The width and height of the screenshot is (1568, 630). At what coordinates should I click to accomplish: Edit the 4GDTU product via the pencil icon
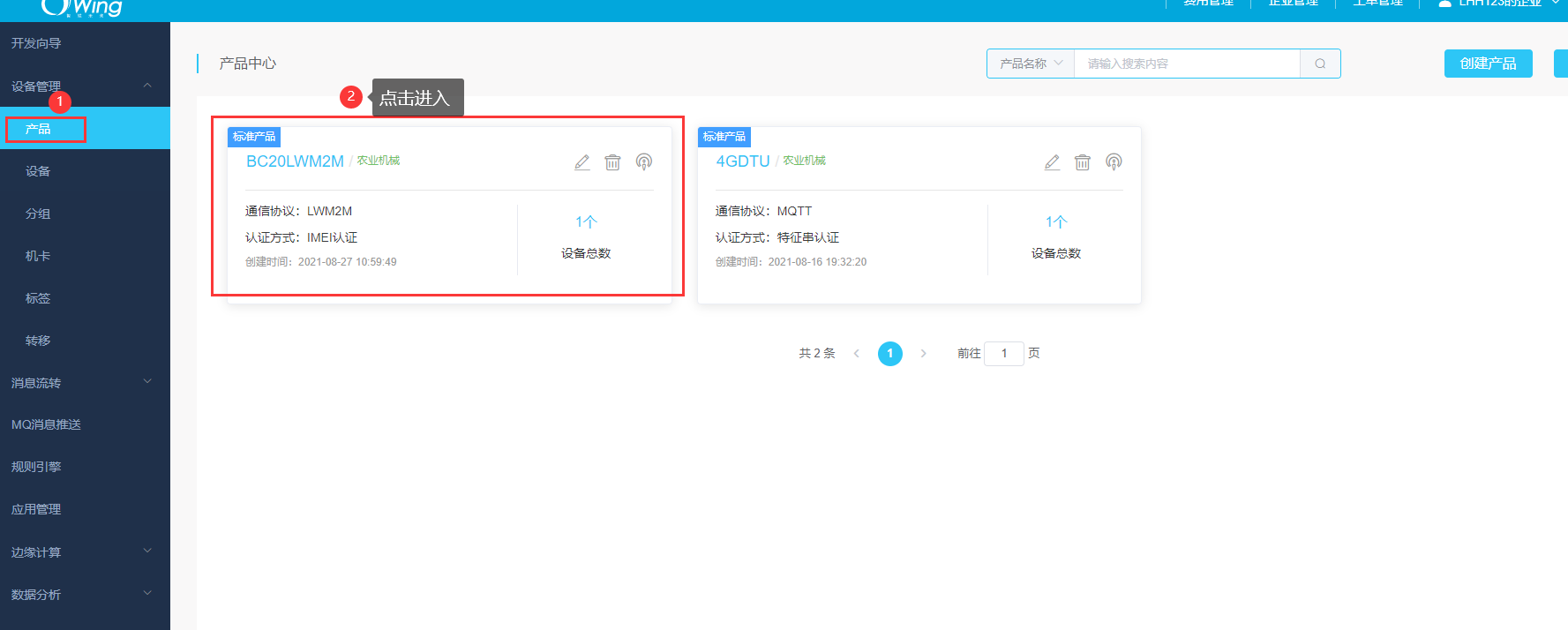pyautogui.click(x=1052, y=162)
